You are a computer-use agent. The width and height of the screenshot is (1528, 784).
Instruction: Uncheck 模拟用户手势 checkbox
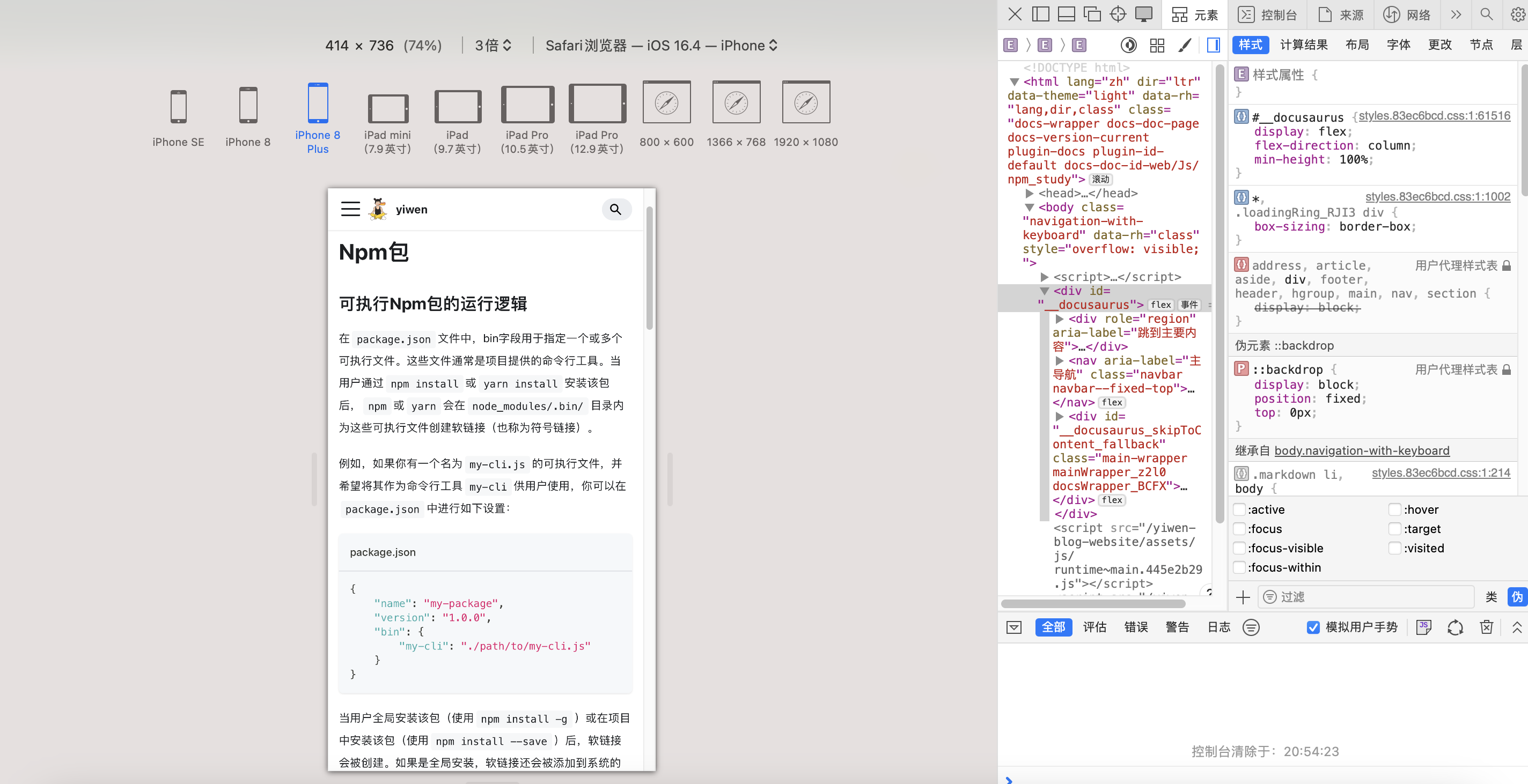(x=1313, y=627)
